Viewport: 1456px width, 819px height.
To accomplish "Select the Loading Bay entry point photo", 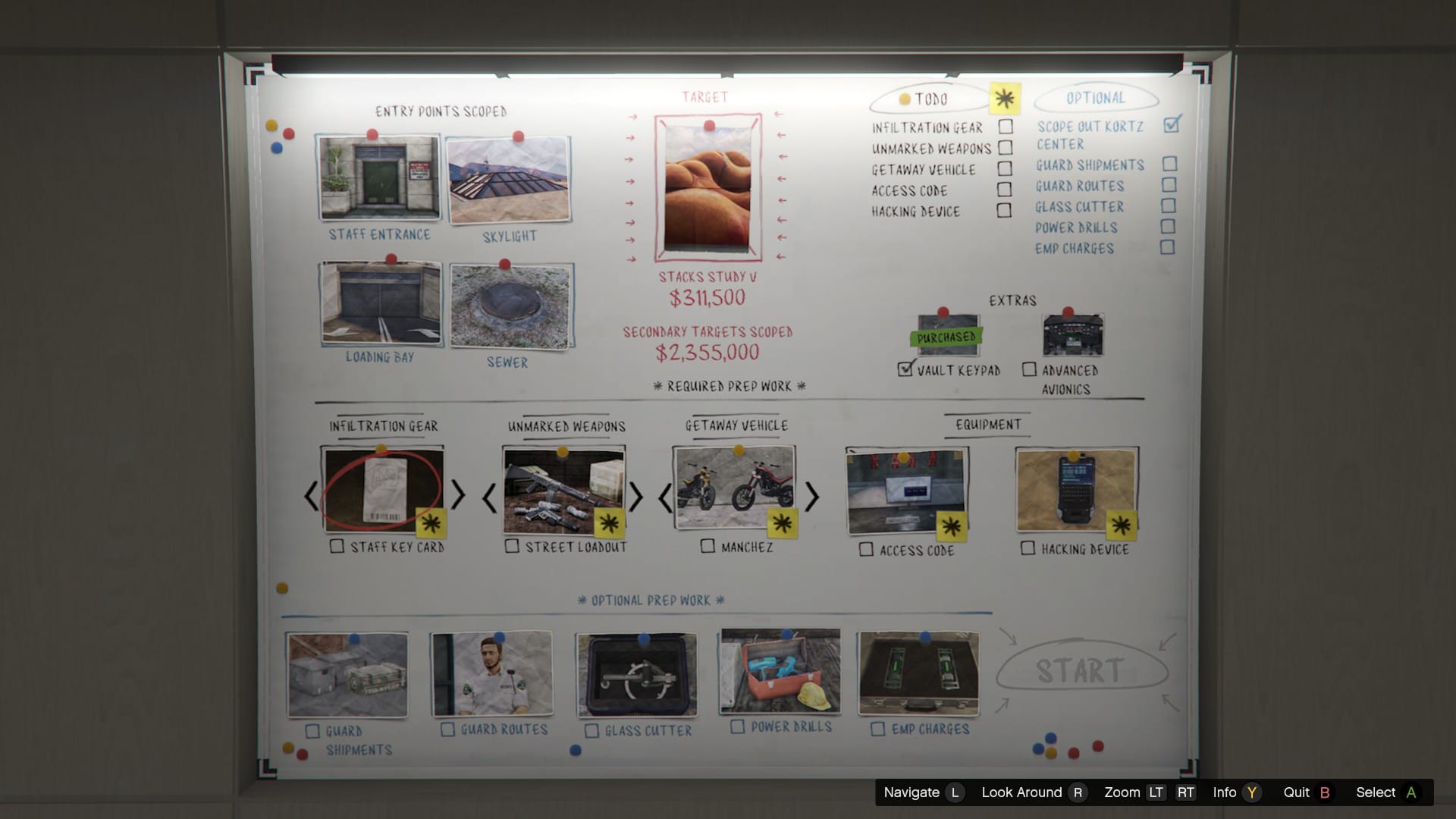I will point(381,303).
